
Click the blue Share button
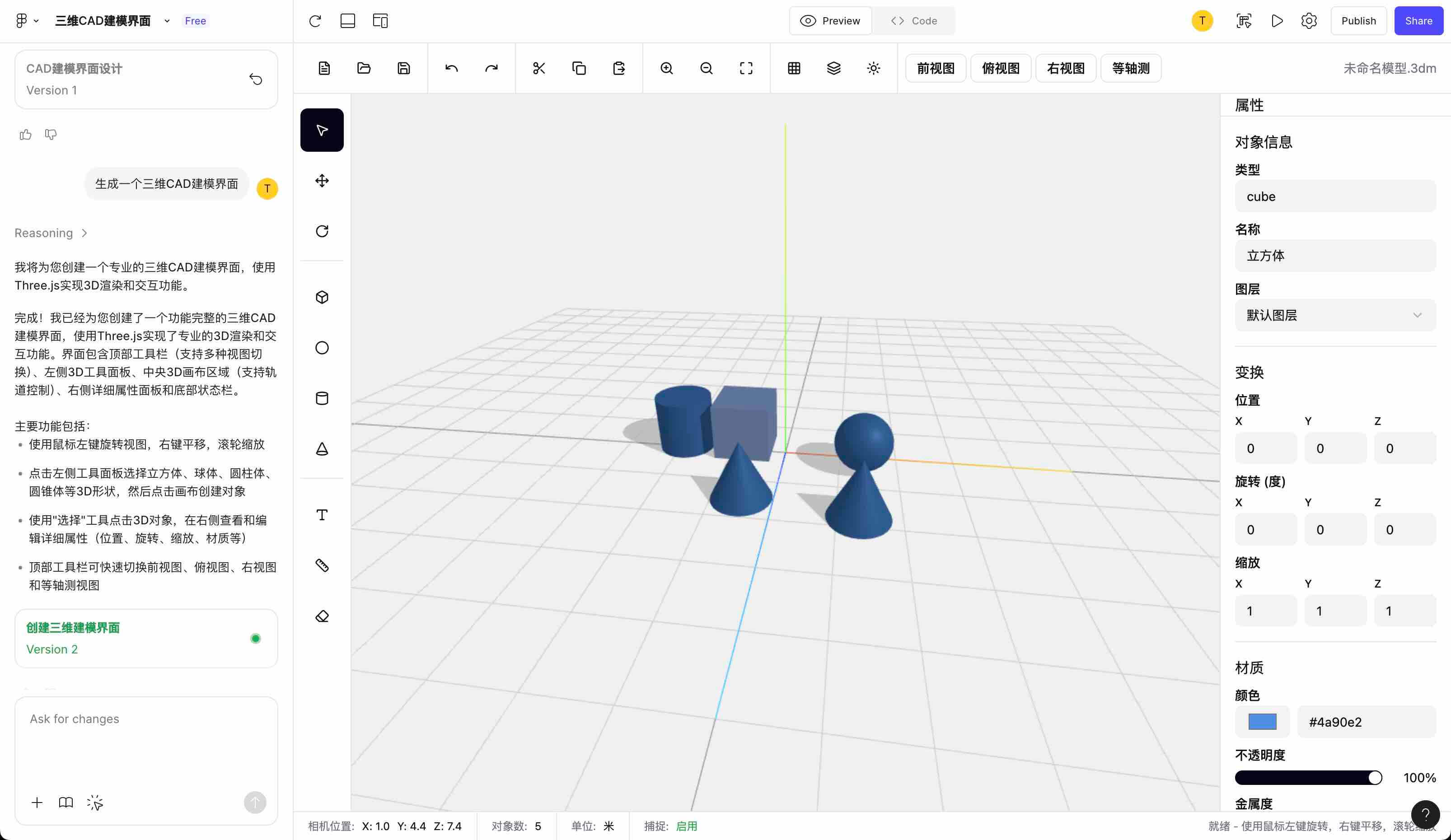[1418, 21]
